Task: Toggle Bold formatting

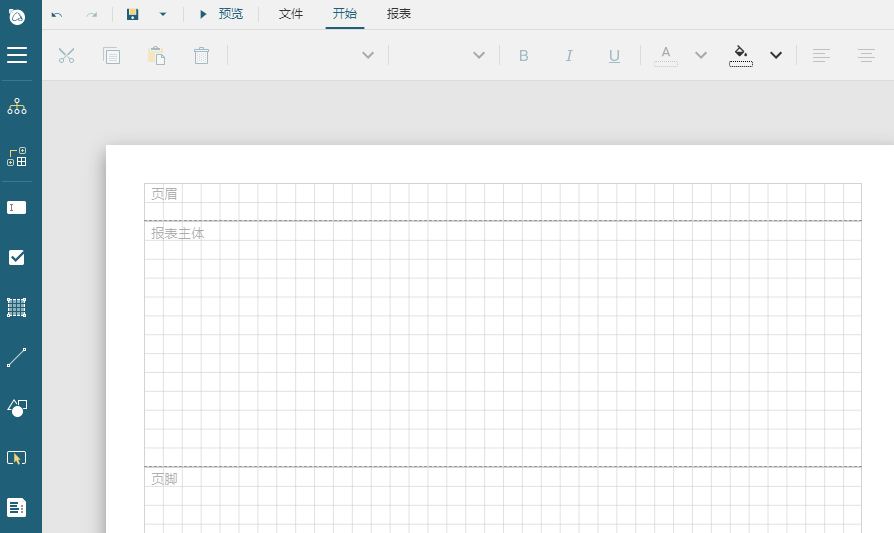Action: tap(523, 55)
